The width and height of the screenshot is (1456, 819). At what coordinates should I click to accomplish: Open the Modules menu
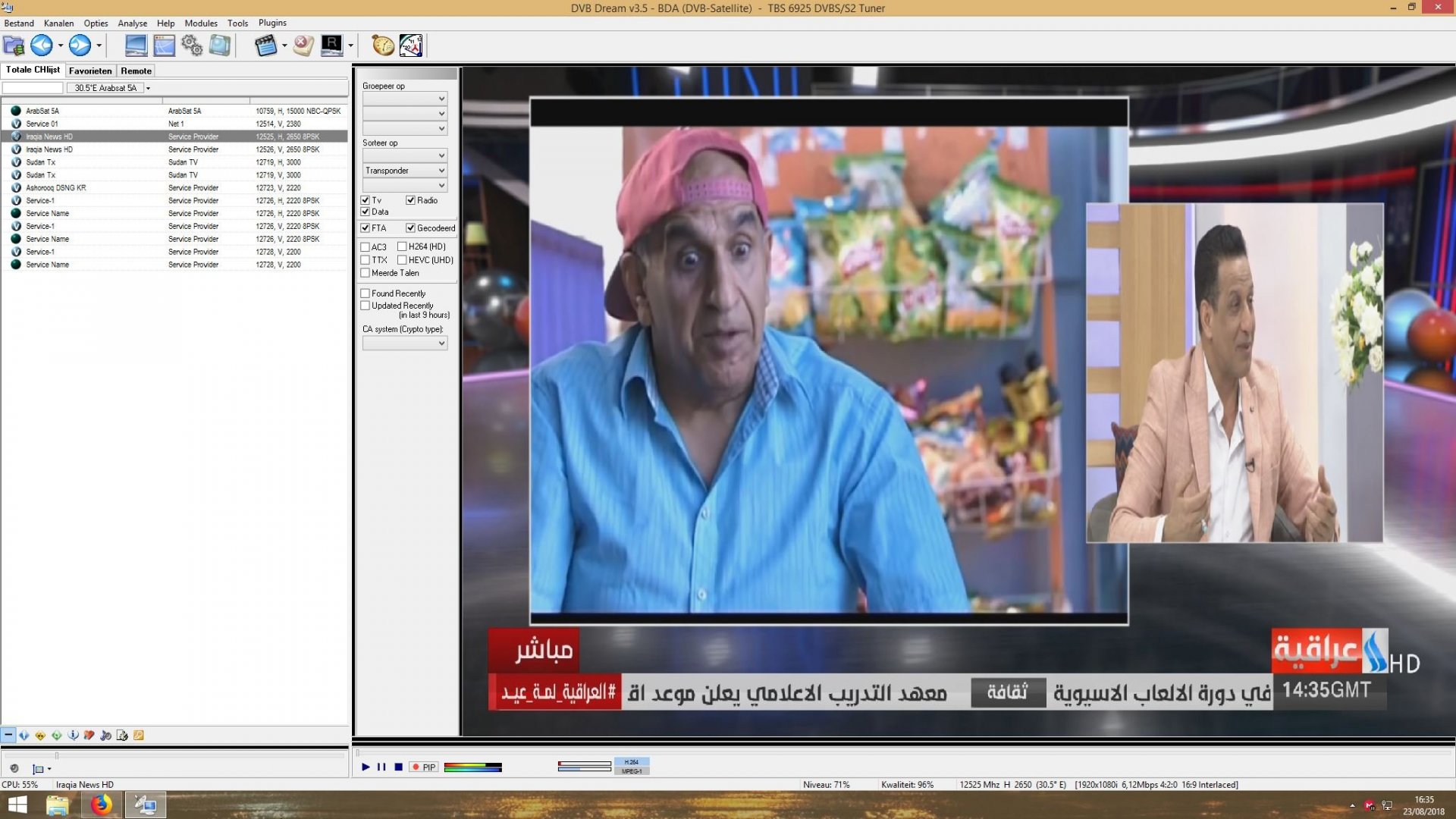(x=200, y=23)
